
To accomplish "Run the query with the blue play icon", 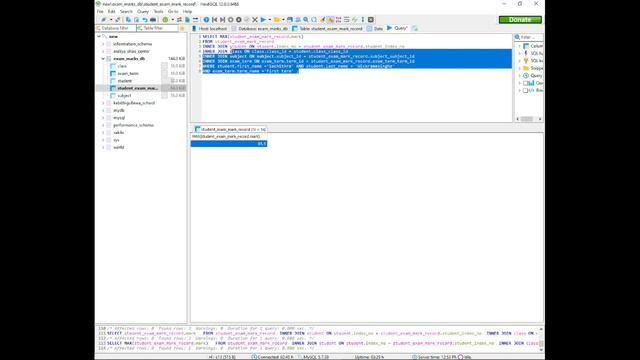I will tap(263, 20).
